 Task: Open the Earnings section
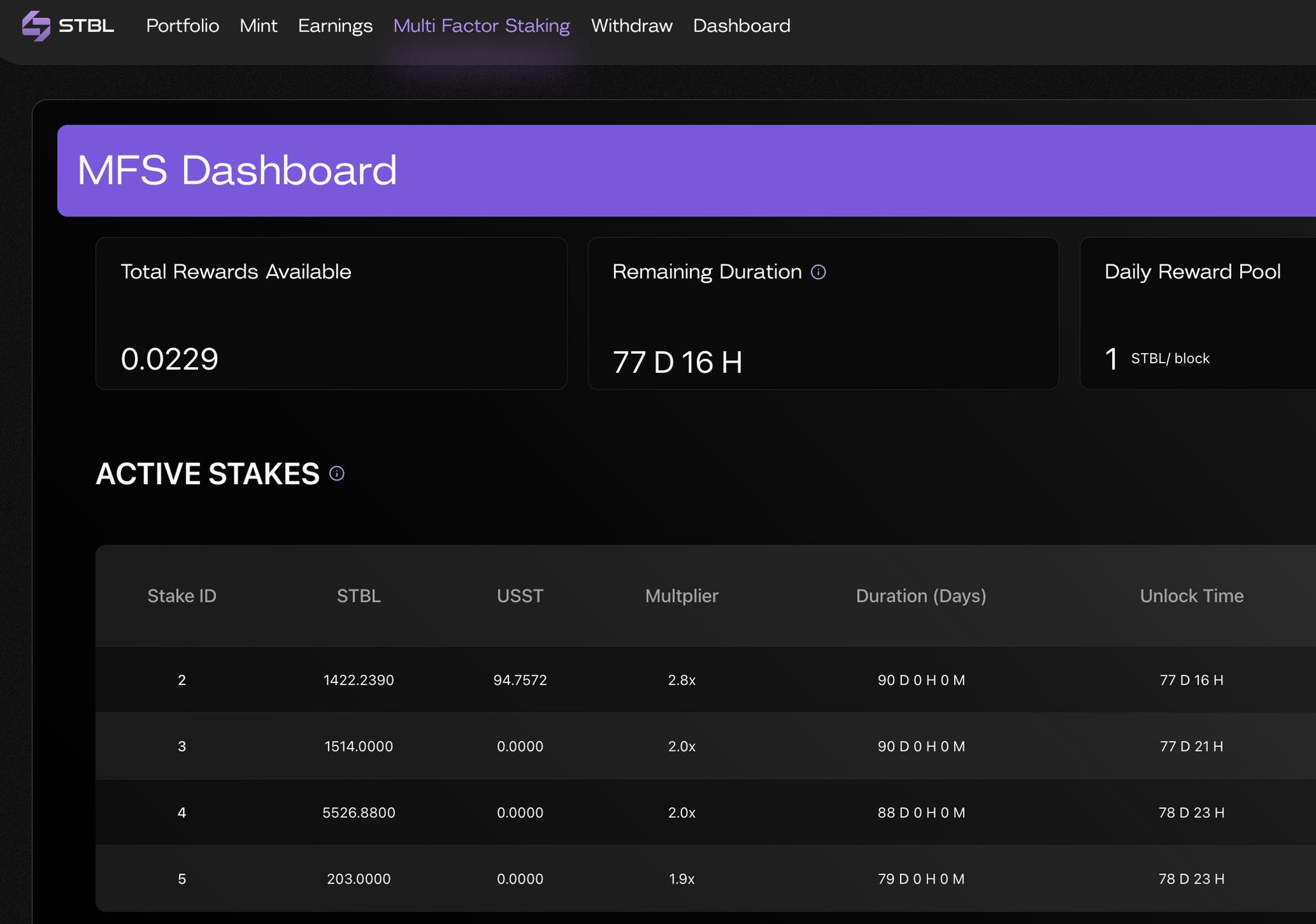tap(335, 26)
